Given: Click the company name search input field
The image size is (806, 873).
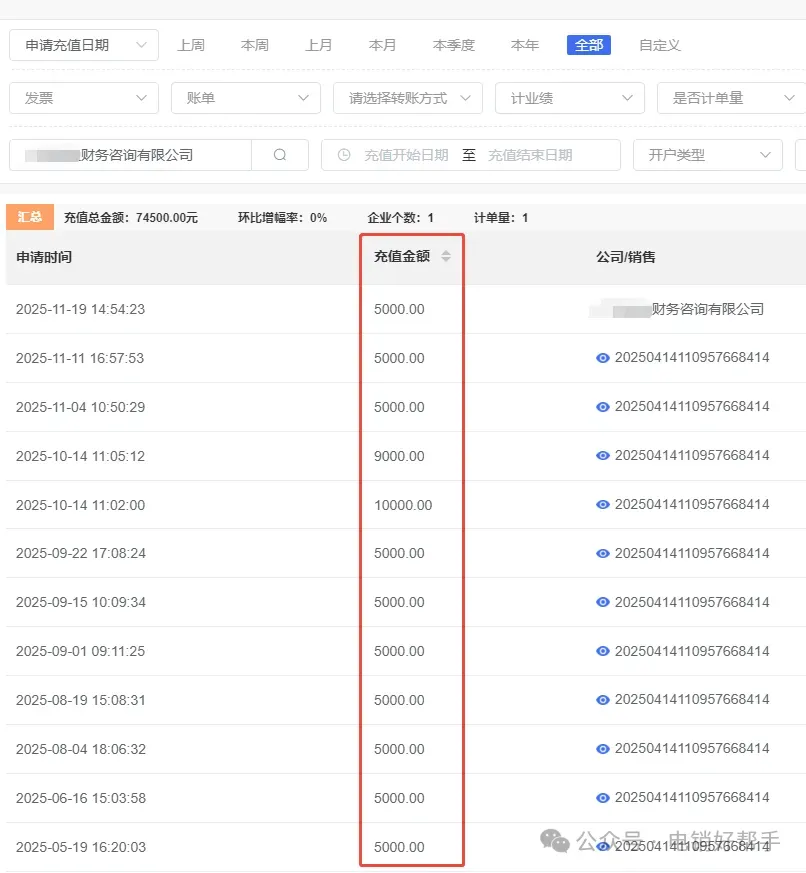Looking at the screenshot, I should click(x=130, y=154).
